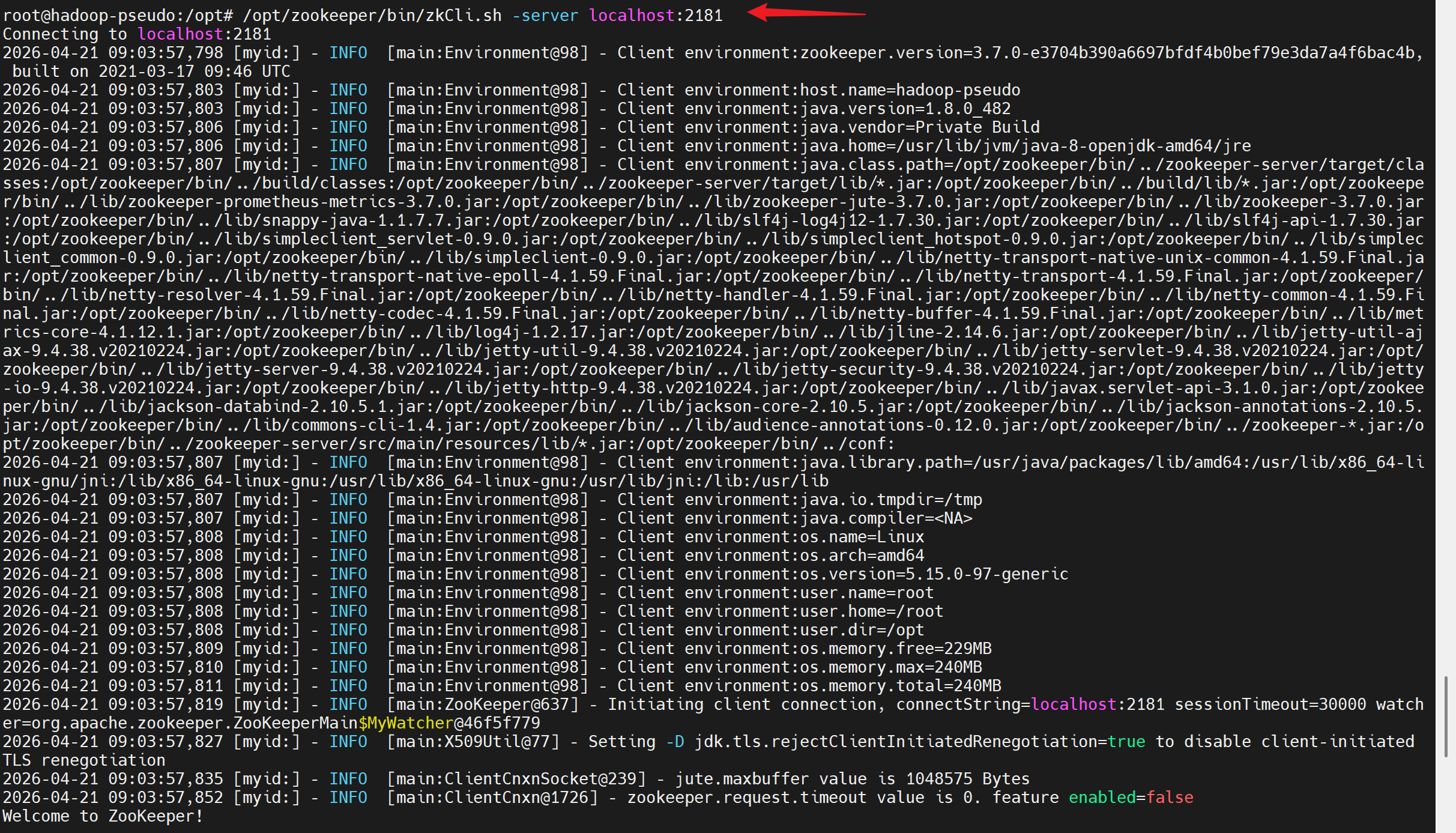The height and width of the screenshot is (833, 1456).
Task: Click the 'java.version=1.8.0_482' text
Action: [905, 109]
